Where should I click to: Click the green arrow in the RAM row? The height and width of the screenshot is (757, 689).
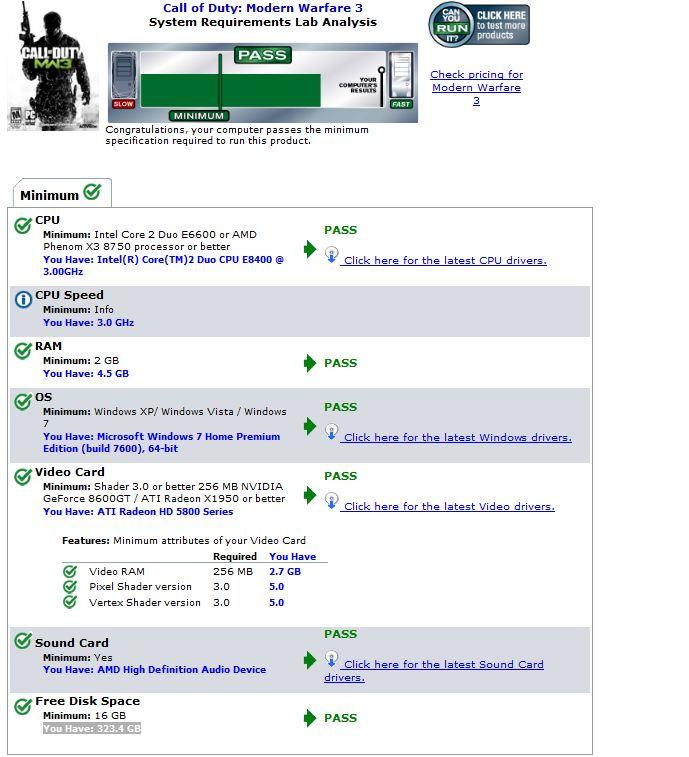(309, 363)
